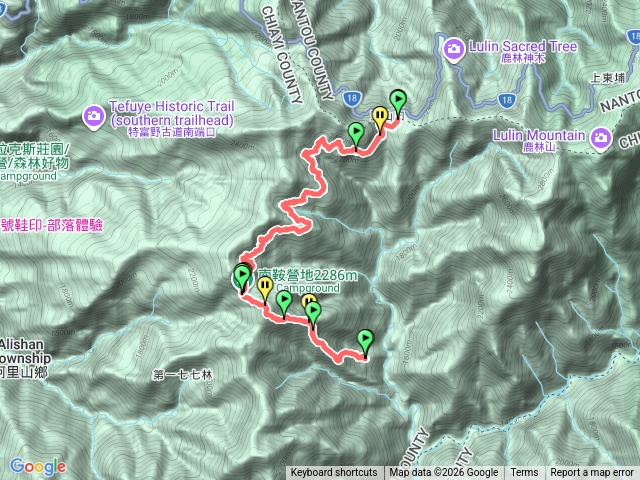Click the green play marker between the two lower pause markers

(284, 304)
